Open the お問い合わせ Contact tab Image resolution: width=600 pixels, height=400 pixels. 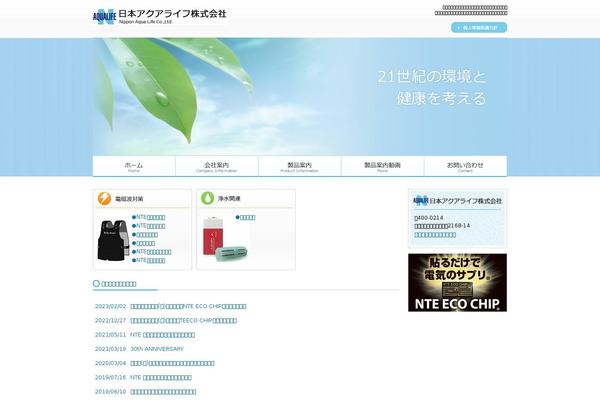tap(465, 166)
